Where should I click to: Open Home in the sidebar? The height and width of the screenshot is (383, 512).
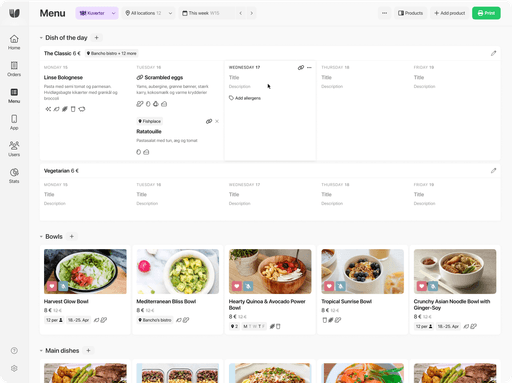pos(14,42)
